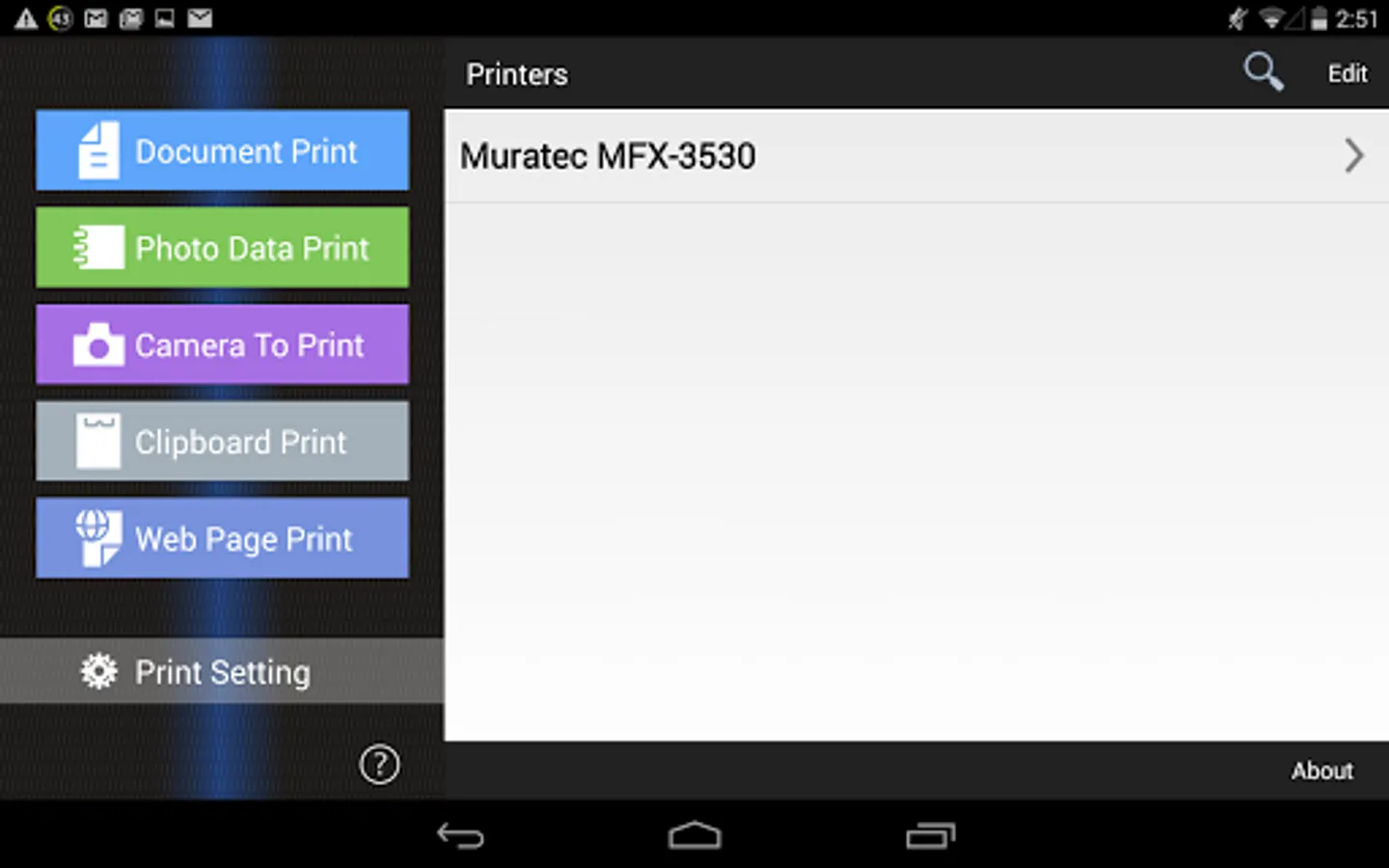Open the Document Print button
Image resolution: width=1389 pixels, height=868 pixels.
pyautogui.click(x=222, y=150)
